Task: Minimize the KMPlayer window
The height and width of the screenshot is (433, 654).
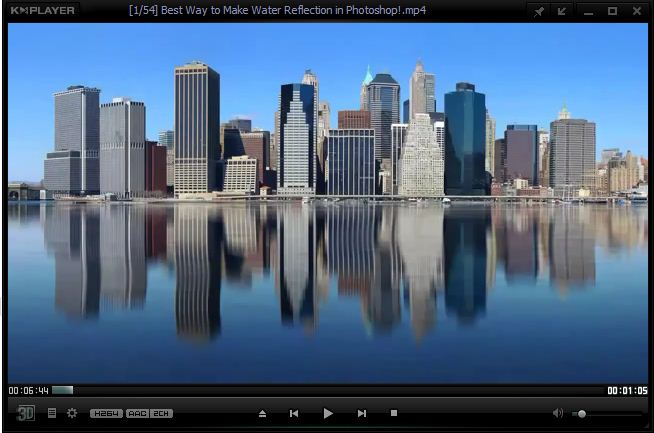Action: tap(588, 12)
